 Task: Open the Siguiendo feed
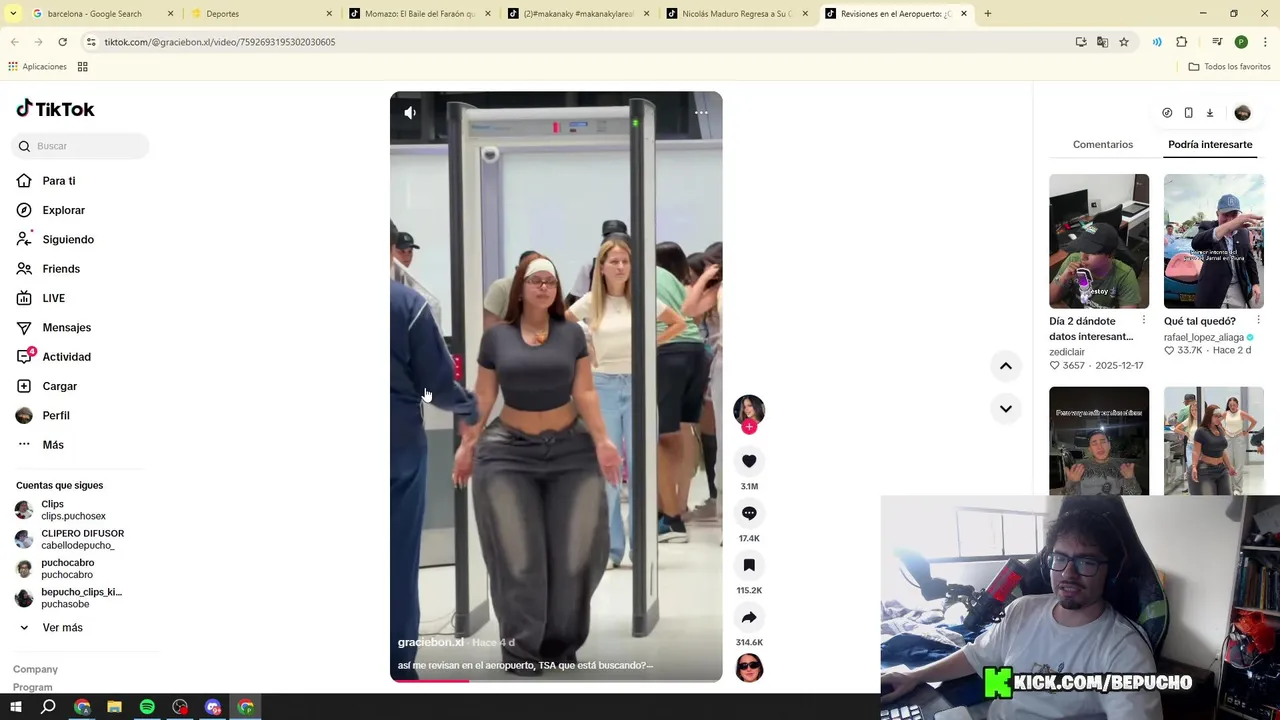point(55,240)
